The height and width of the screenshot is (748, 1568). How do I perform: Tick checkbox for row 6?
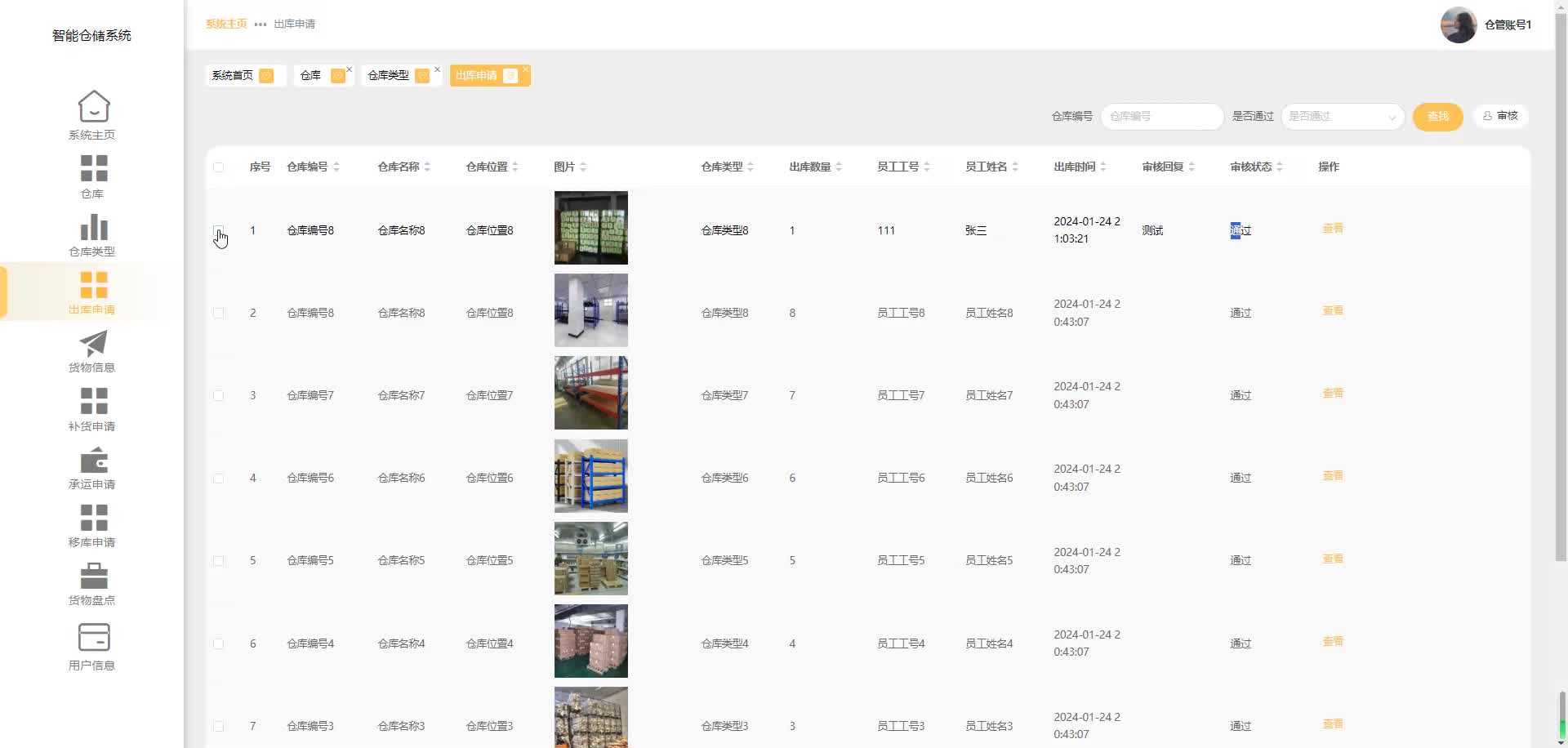[218, 643]
